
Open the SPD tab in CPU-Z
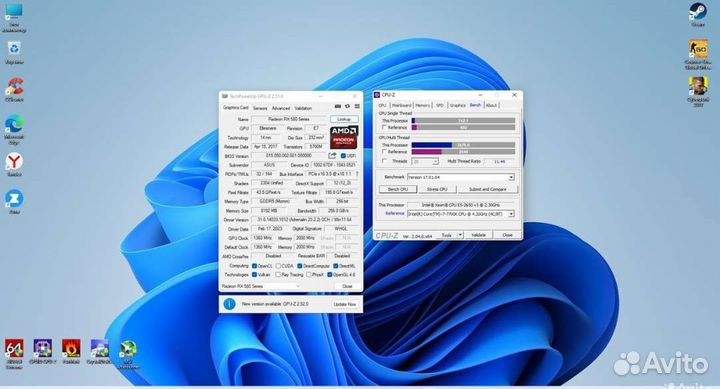pyautogui.click(x=440, y=105)
